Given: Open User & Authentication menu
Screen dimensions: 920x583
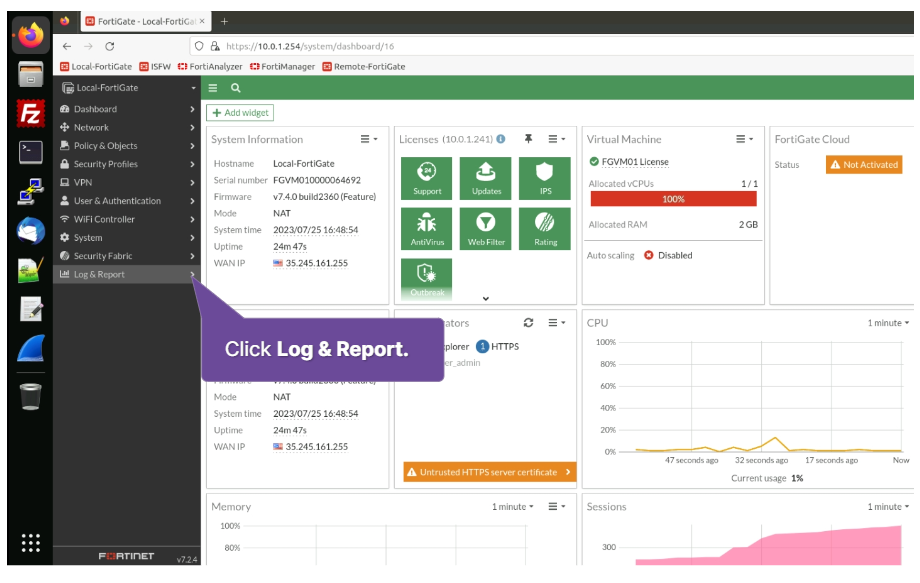Looking at the screenshot, I should tap(127, 201).
